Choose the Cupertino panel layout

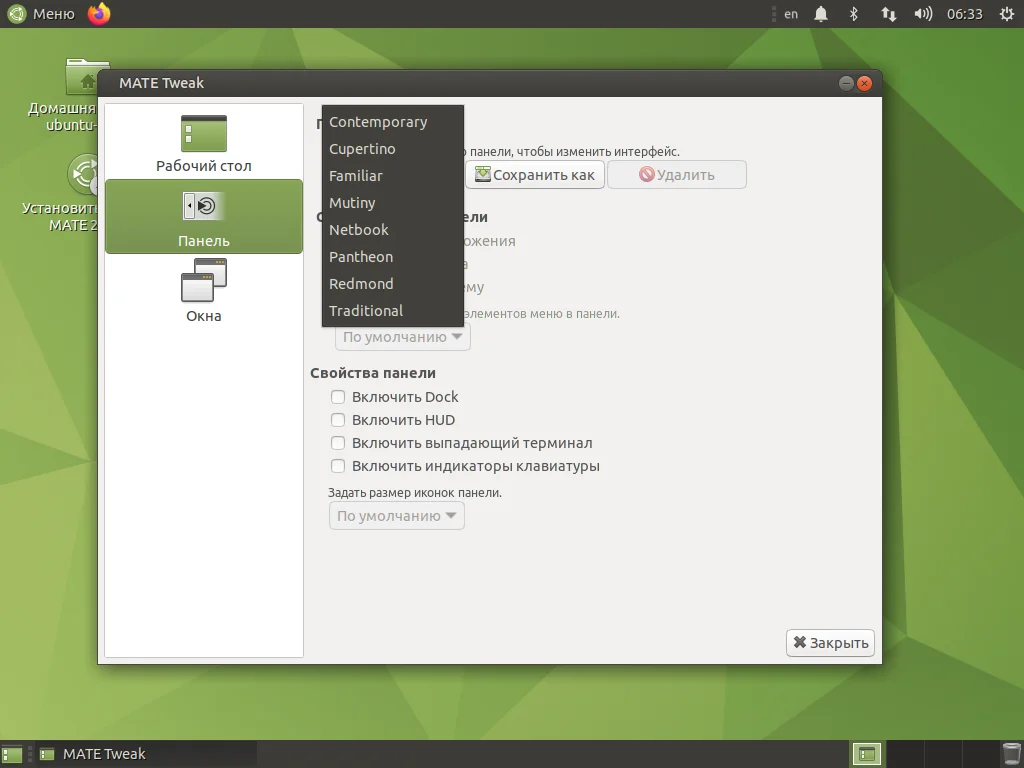tap(392, 149)
